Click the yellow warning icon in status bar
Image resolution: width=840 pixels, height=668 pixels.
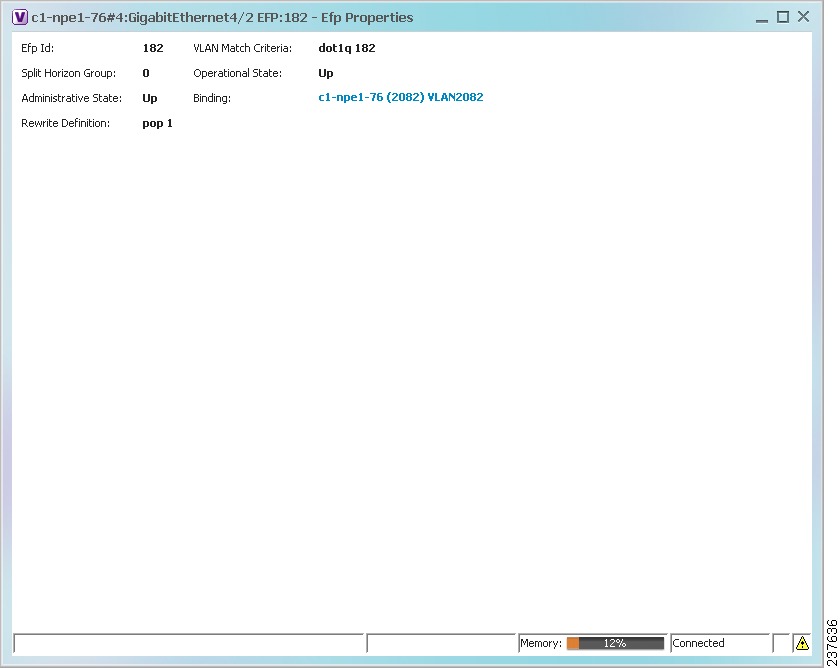coord(801,643)
